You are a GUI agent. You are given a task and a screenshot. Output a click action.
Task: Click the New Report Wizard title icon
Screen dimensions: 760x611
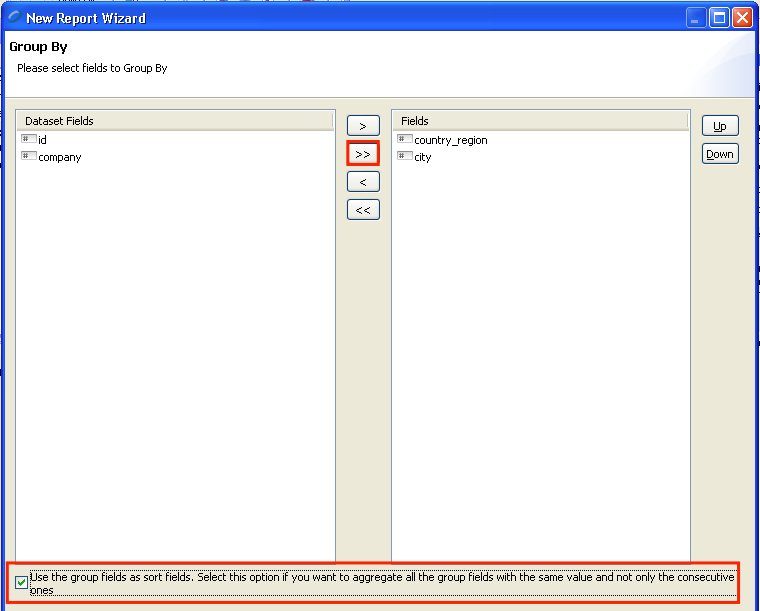tap(14, 17)
